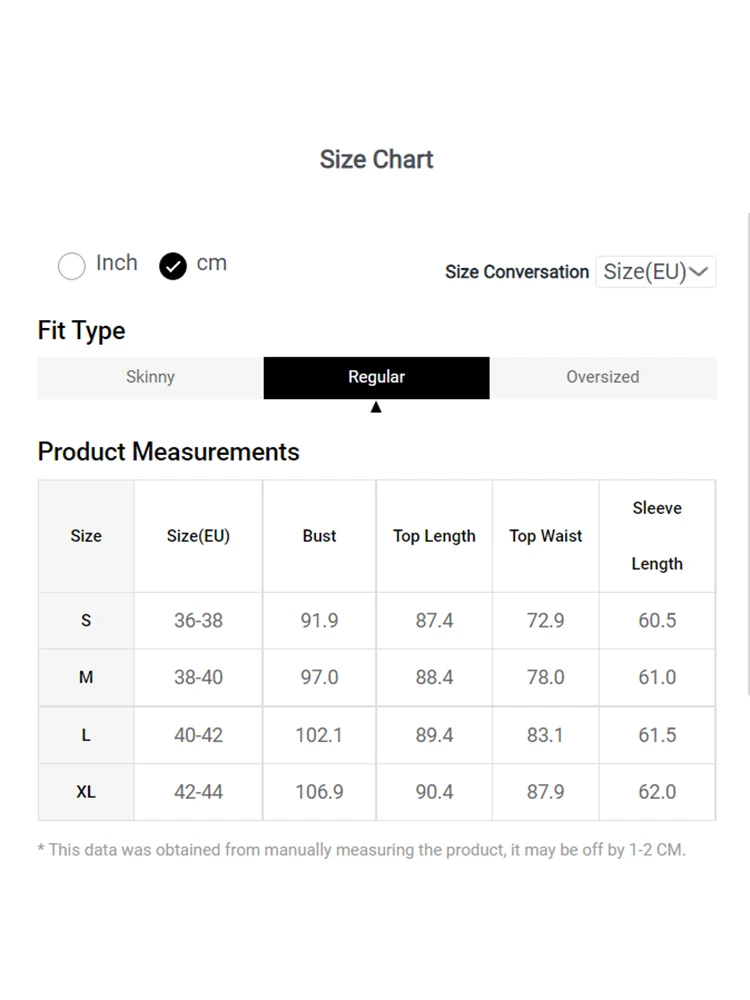Click the Top Waist column header

tap(545, 536)
